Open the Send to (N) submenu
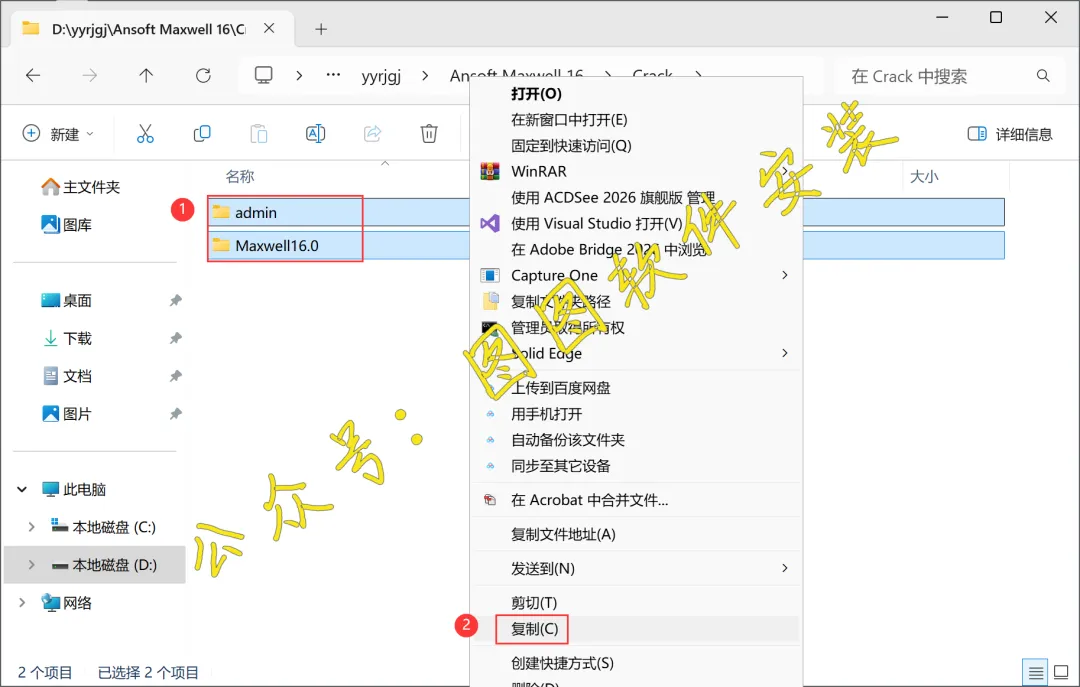 pos(635,568)
